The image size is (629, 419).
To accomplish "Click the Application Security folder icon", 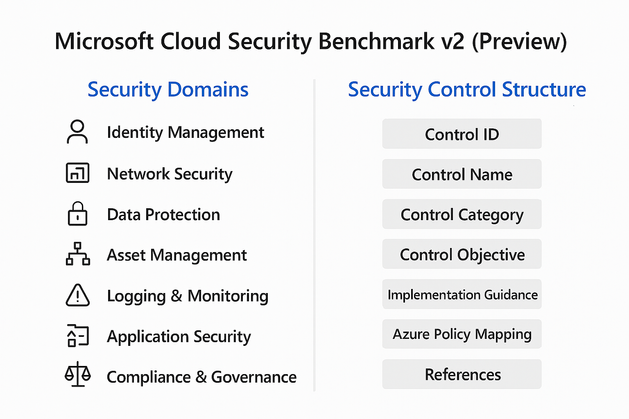I will pos(77,336).
